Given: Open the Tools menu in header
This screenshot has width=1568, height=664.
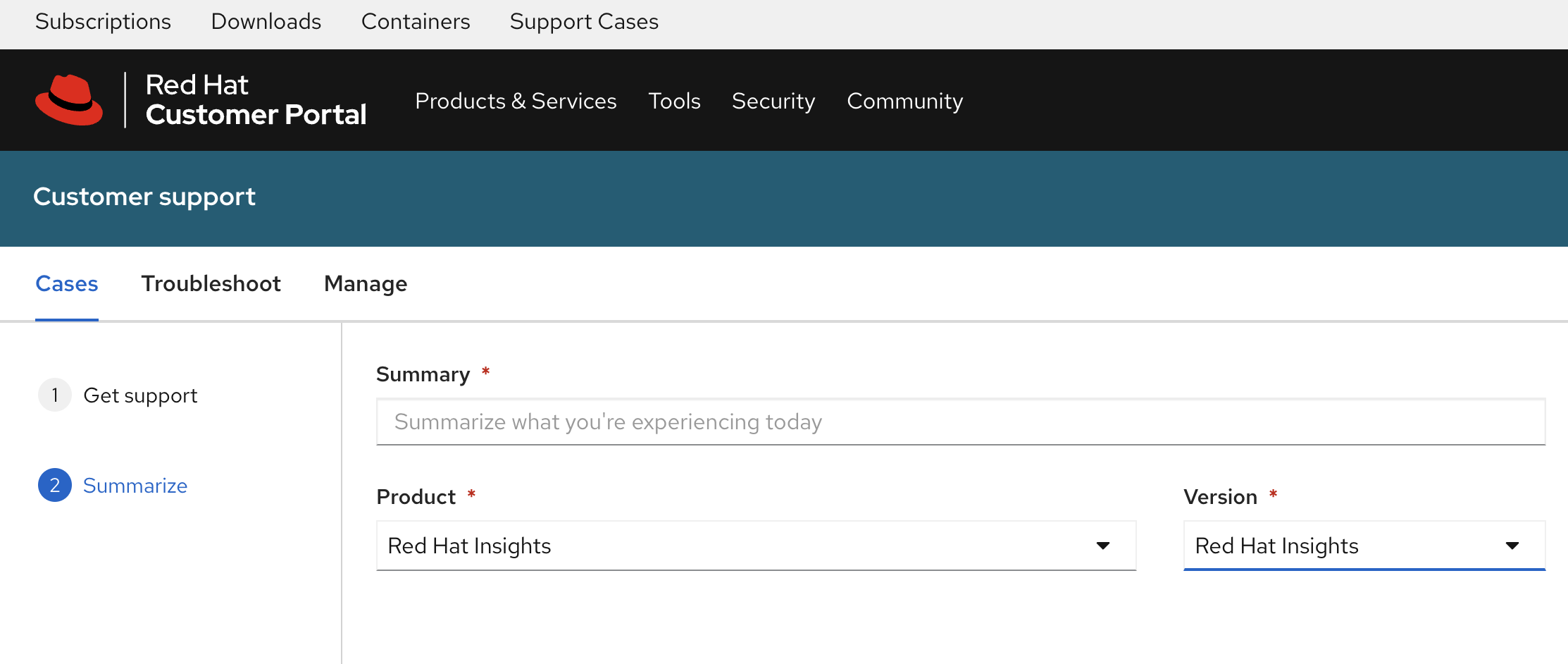Looking at the screenshot, I should point(674,102).
